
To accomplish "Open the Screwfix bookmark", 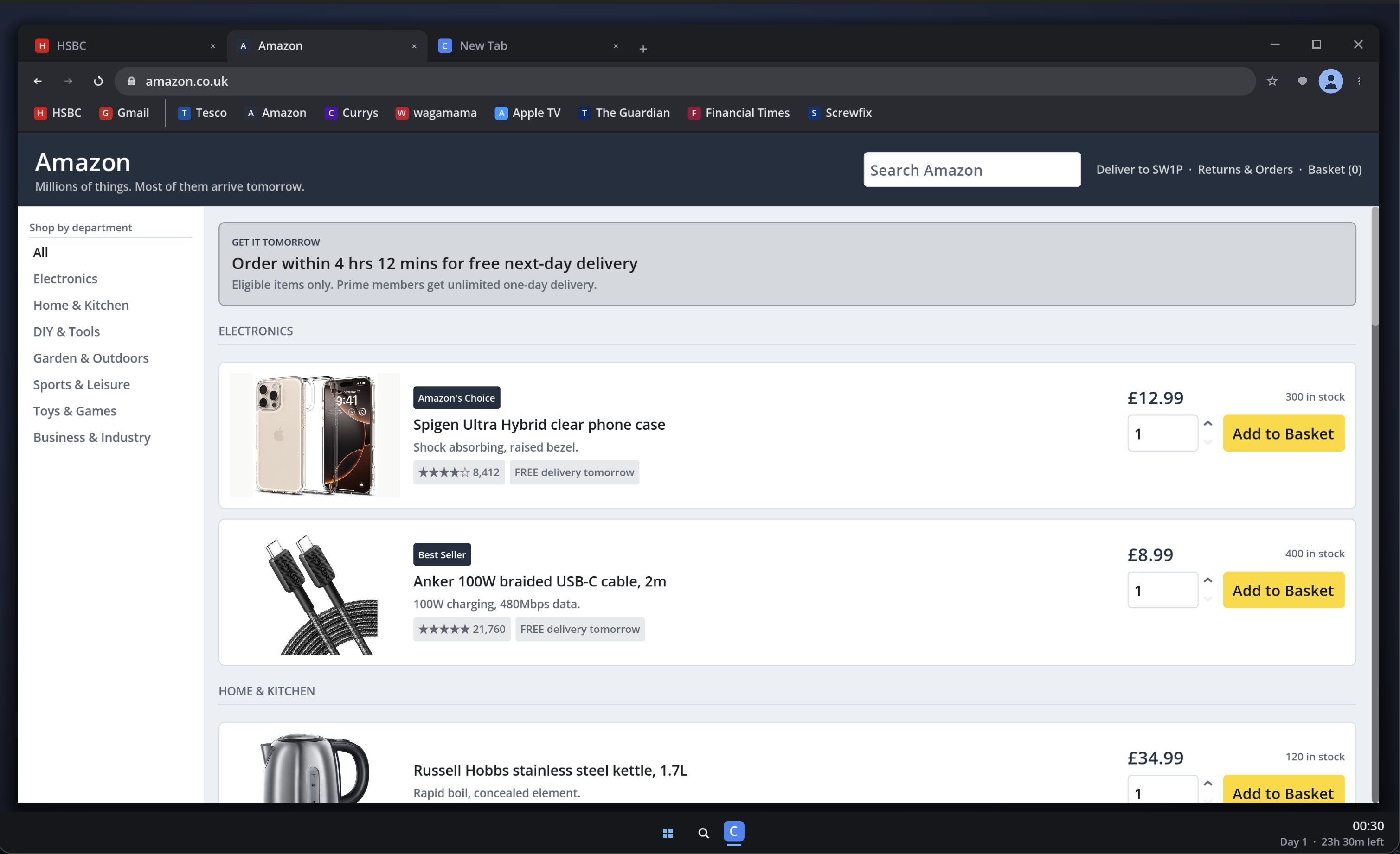I will coord(839,113).
